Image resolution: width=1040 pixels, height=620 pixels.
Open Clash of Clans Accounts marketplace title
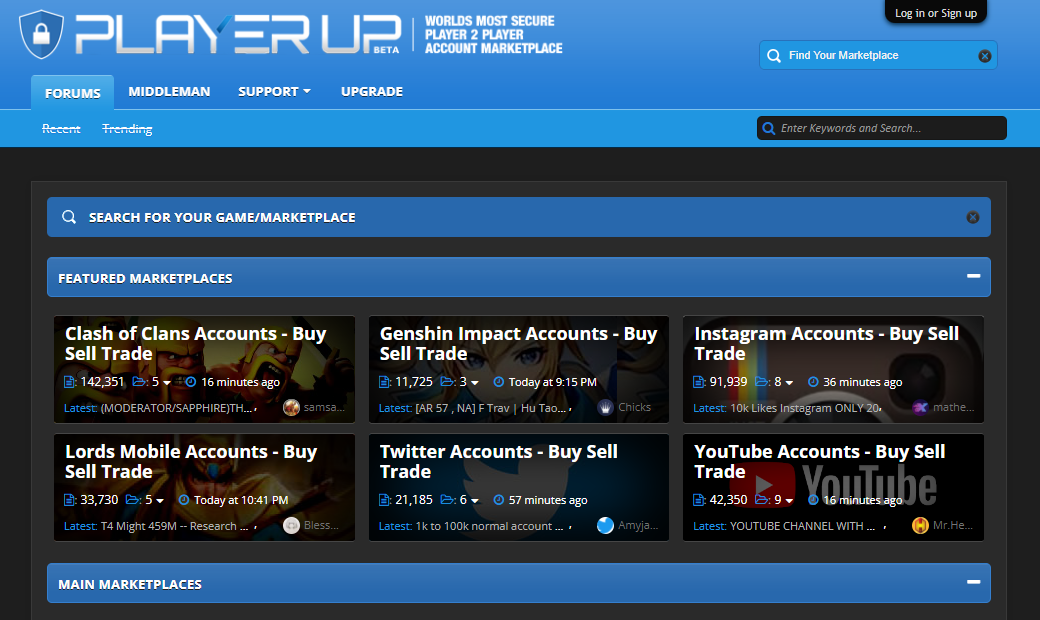[195, 343]
